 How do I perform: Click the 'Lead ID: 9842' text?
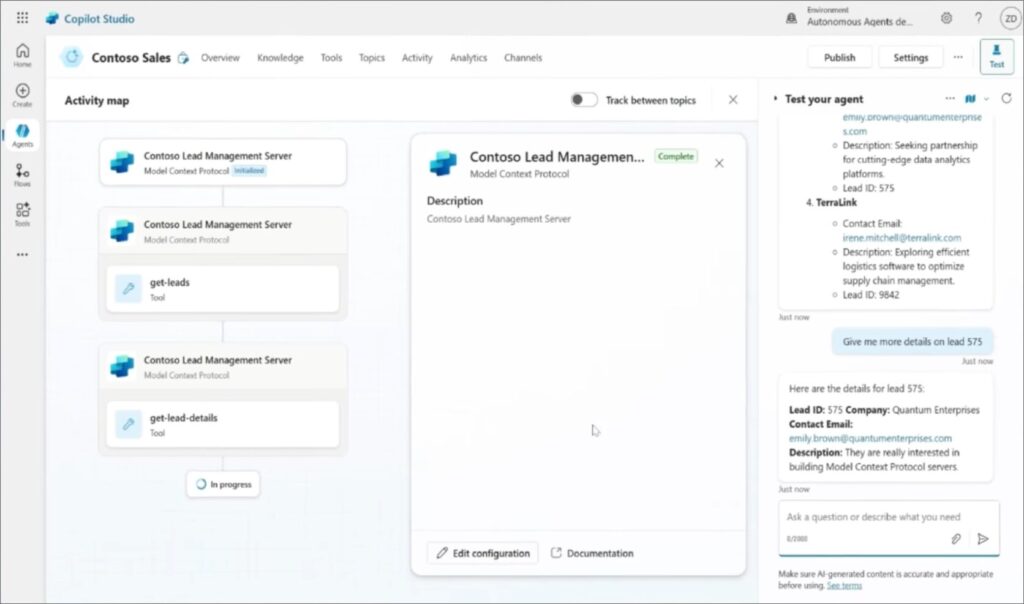871,295
